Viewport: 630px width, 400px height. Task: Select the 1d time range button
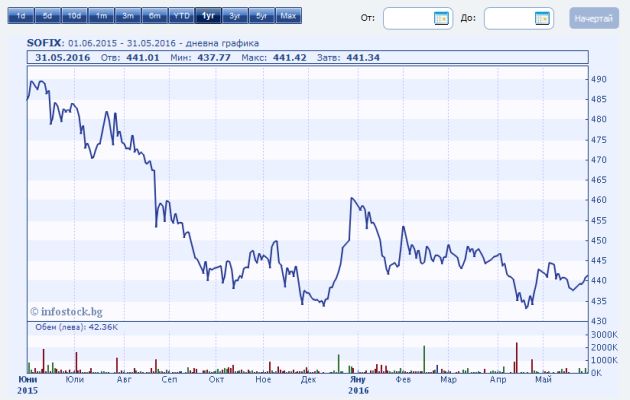(20, 16)
